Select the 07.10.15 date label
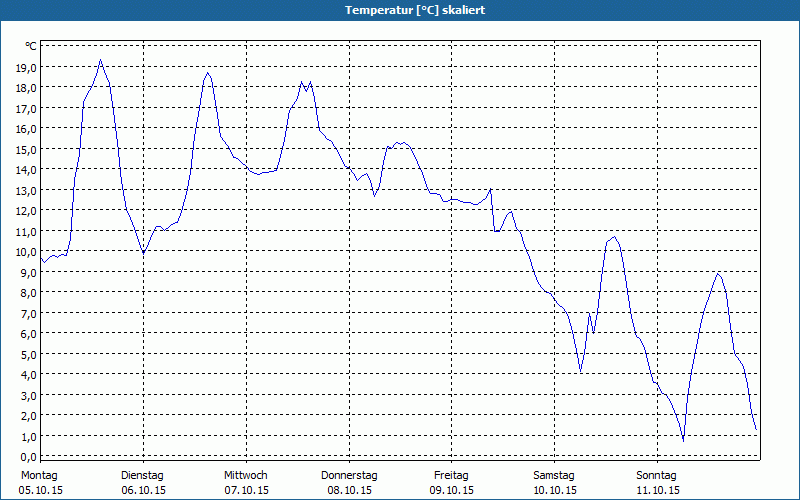The image size is (800, 500). (246, 490)
